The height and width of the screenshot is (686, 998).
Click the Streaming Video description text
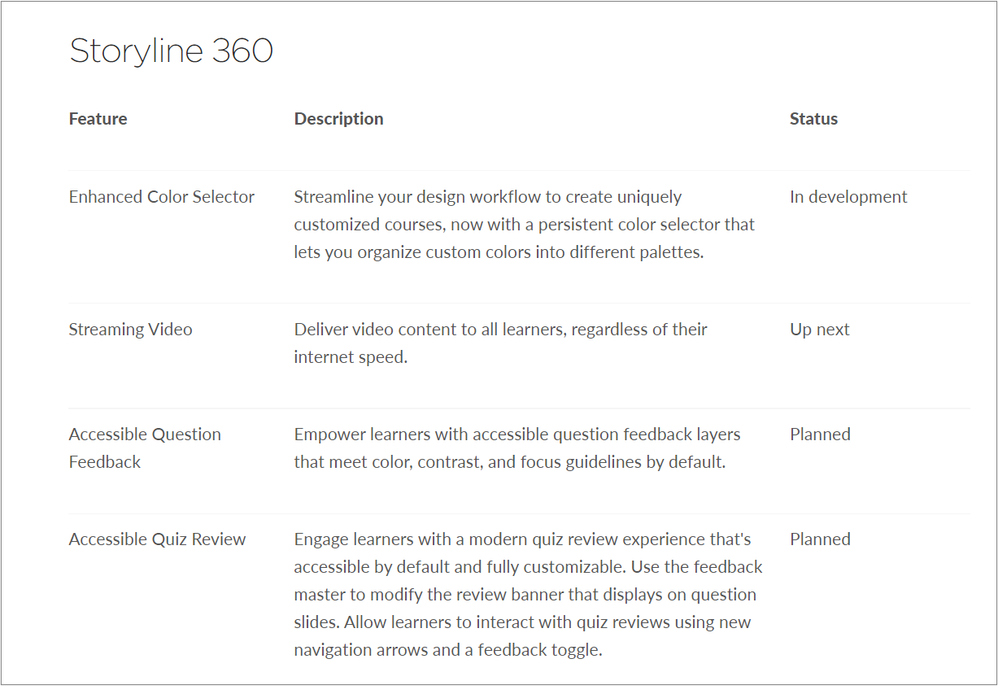coord(500,342)
